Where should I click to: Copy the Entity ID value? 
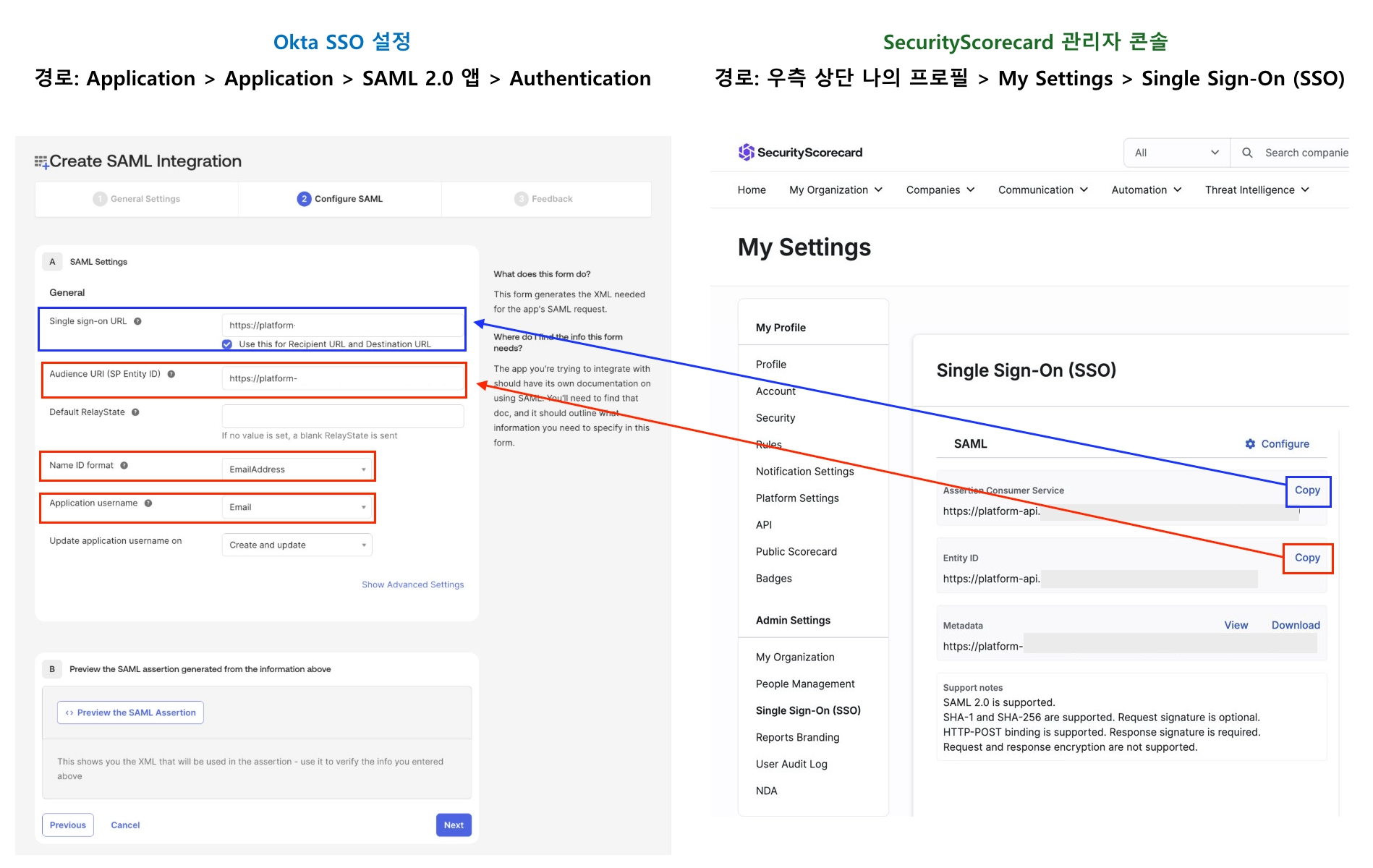coord(1308,558)
